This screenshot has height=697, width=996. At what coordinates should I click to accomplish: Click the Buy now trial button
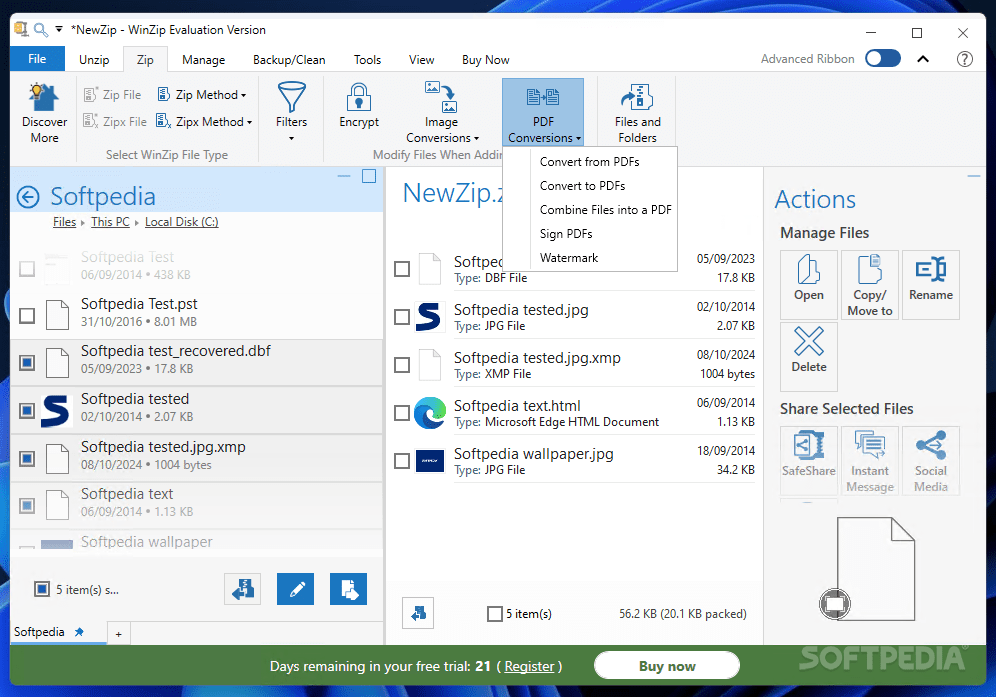[667, 666]
